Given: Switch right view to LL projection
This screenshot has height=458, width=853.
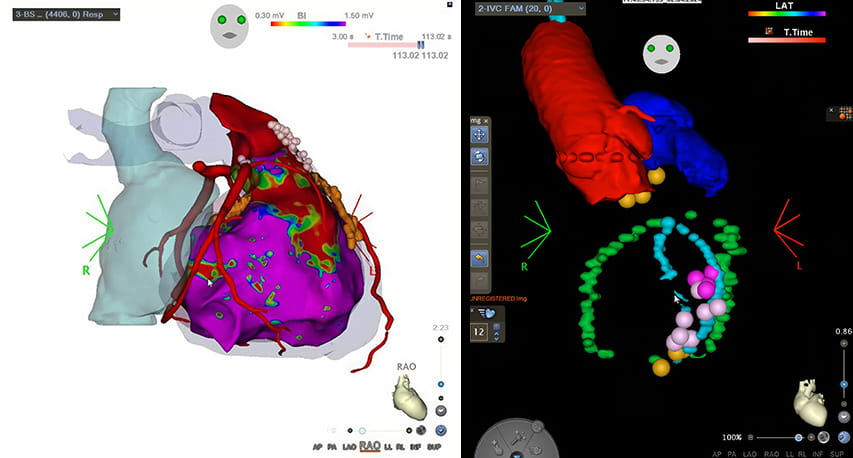Looking at the screenshot, I should pos(788,454).
